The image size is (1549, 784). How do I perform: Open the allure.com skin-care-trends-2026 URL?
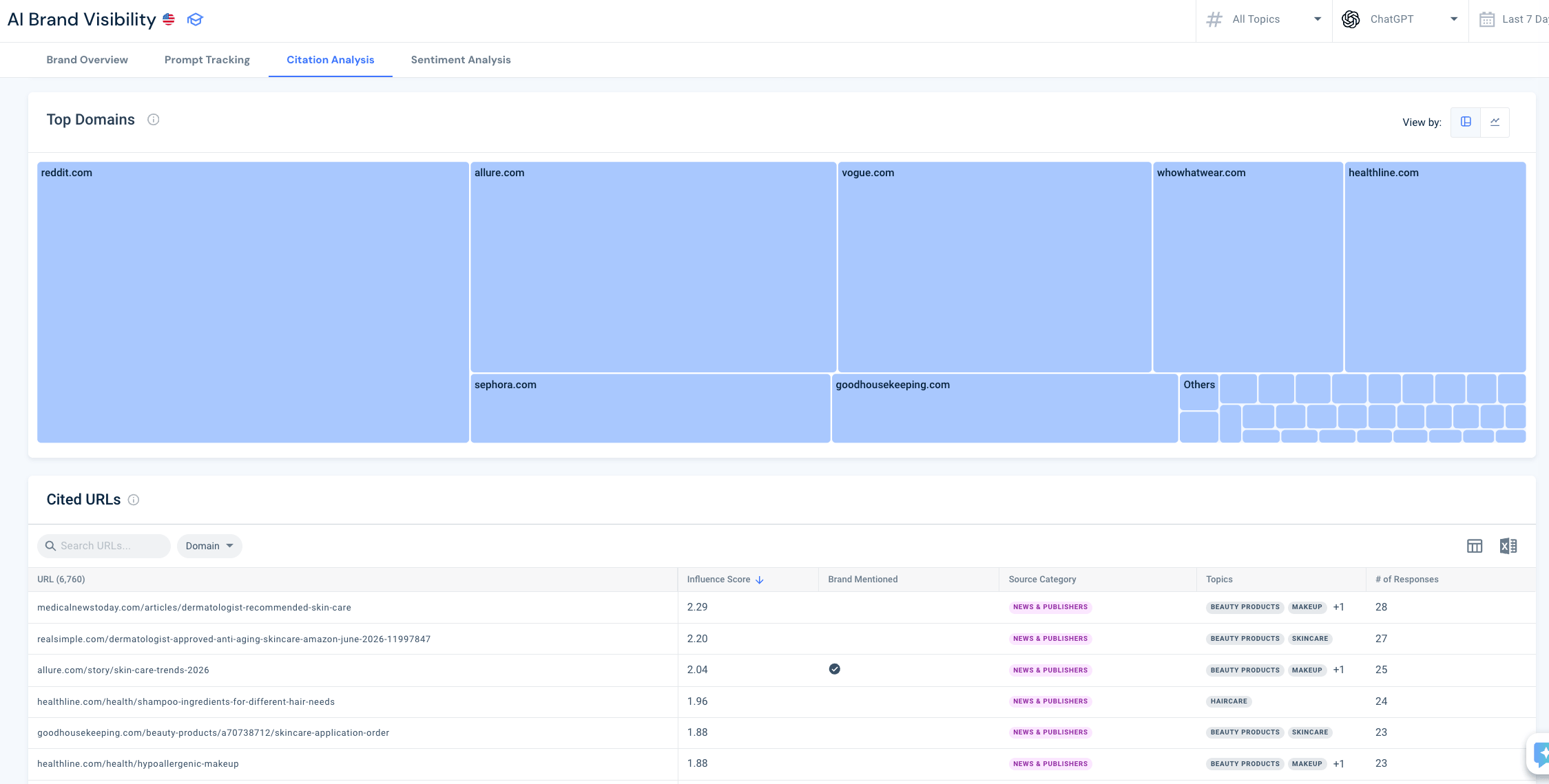point(123,670)
